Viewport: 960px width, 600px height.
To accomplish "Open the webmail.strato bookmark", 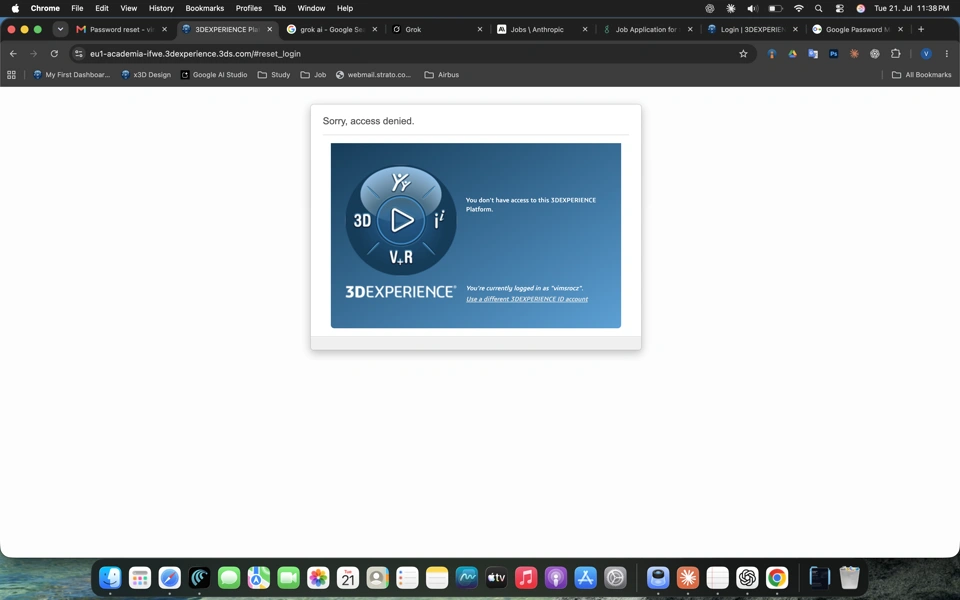I will click(x=373, y=75).
